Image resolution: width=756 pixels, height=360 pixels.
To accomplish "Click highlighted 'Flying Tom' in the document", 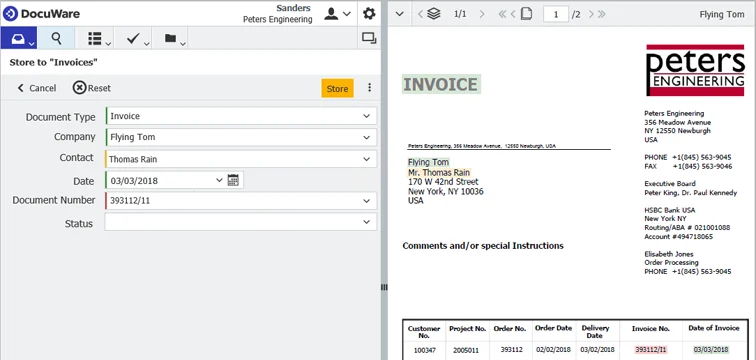I will click(x=428, y=162).
